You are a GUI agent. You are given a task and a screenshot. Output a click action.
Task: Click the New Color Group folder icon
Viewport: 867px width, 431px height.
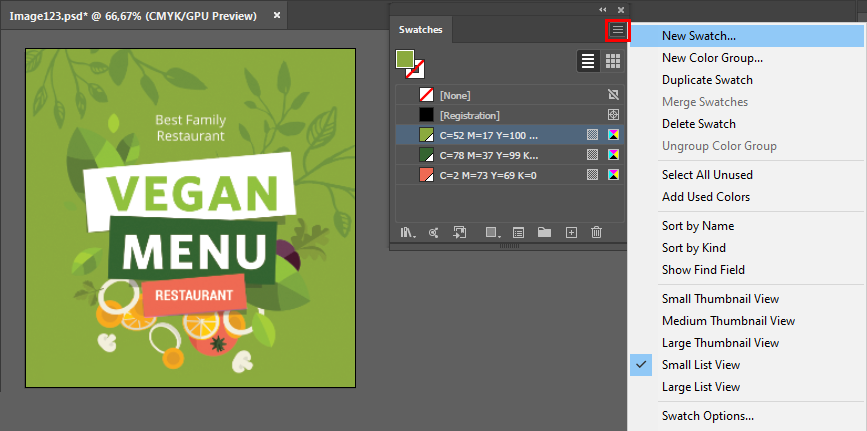point(544,232)
